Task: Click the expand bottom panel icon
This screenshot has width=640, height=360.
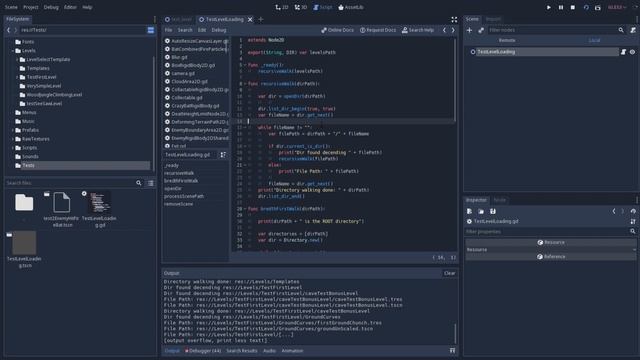Action: pos(452,351)
